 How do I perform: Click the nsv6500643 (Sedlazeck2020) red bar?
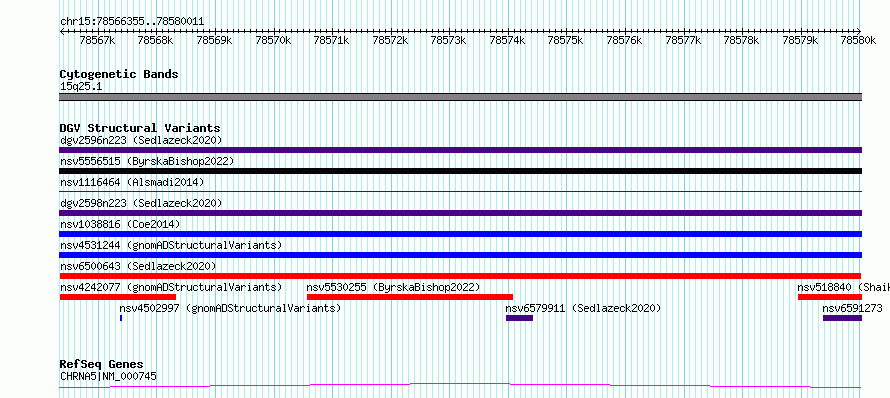pos(461,276)
